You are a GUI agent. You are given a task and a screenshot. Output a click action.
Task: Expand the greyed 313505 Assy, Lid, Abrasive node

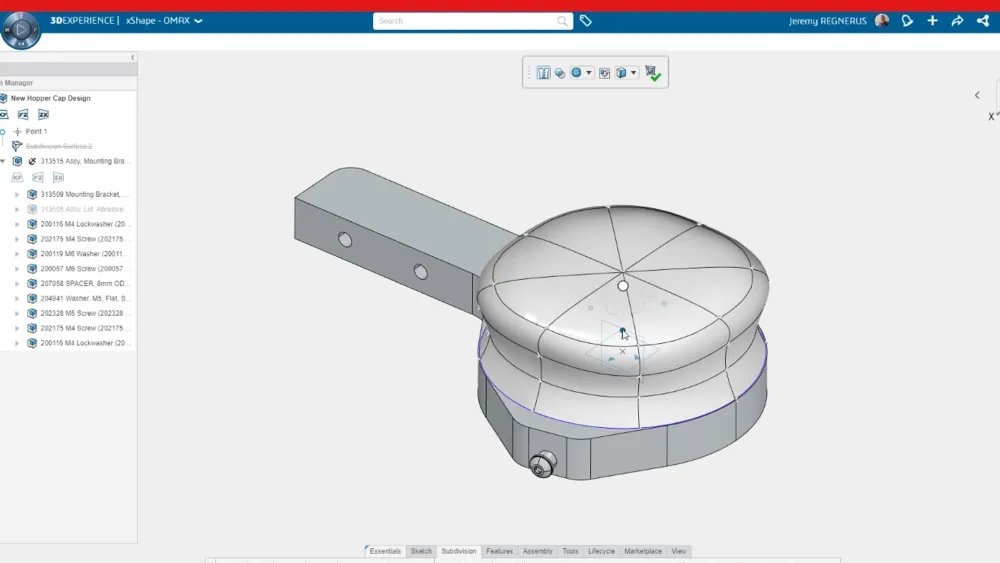pyautogui.click(x=17, y=209)
